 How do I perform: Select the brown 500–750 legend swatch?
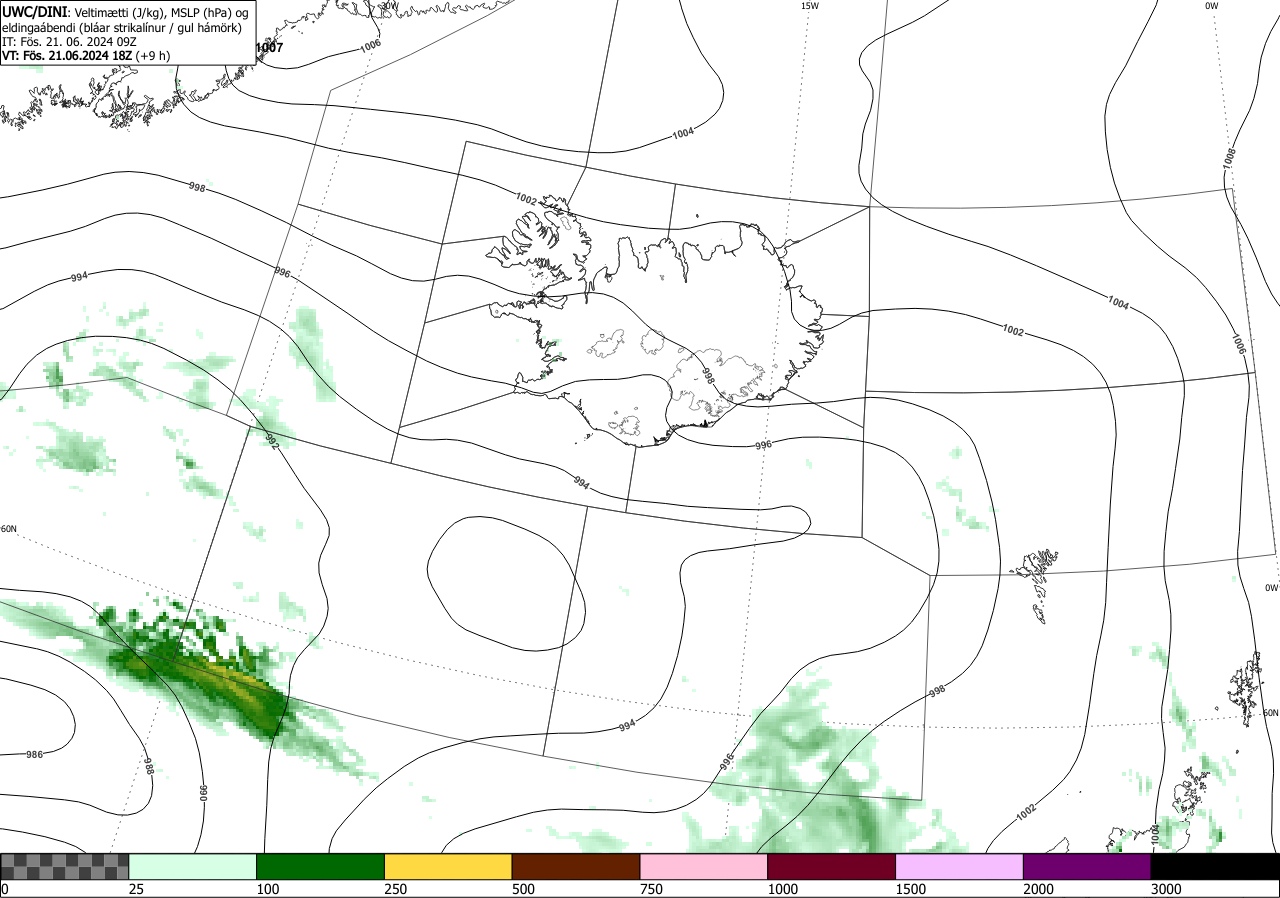[x=575, y=866]
